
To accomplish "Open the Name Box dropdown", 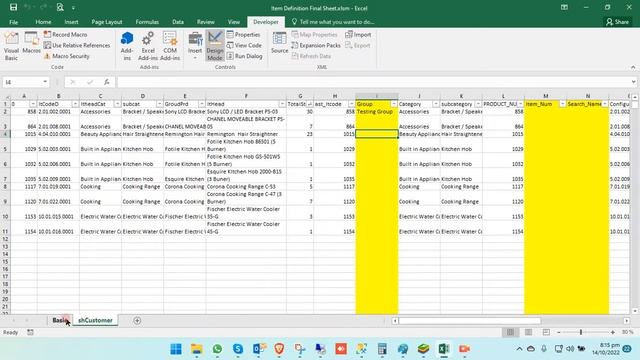I will pyautogui.click(x=45, y=82).
